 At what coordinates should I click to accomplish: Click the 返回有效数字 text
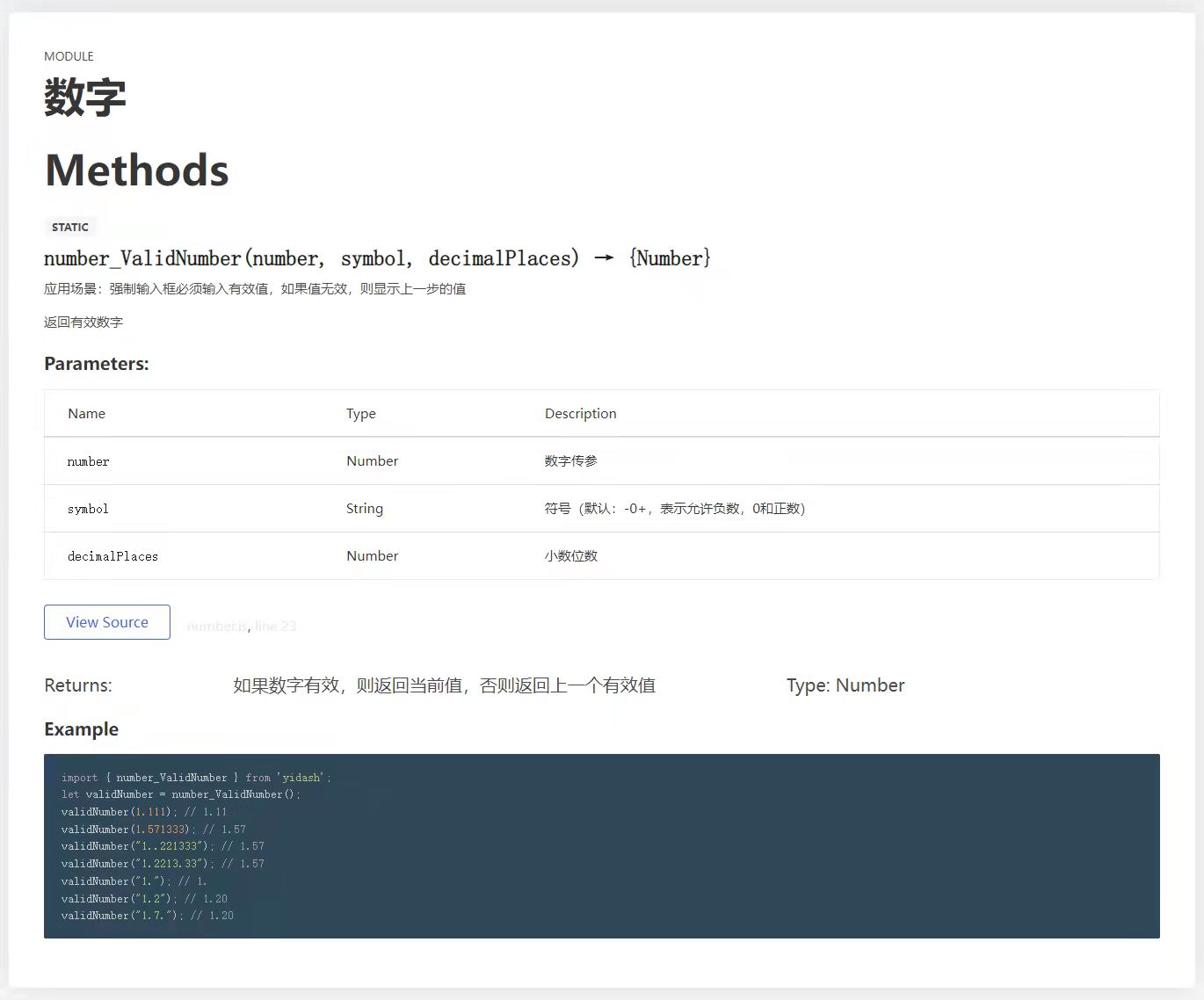[83, 322]
